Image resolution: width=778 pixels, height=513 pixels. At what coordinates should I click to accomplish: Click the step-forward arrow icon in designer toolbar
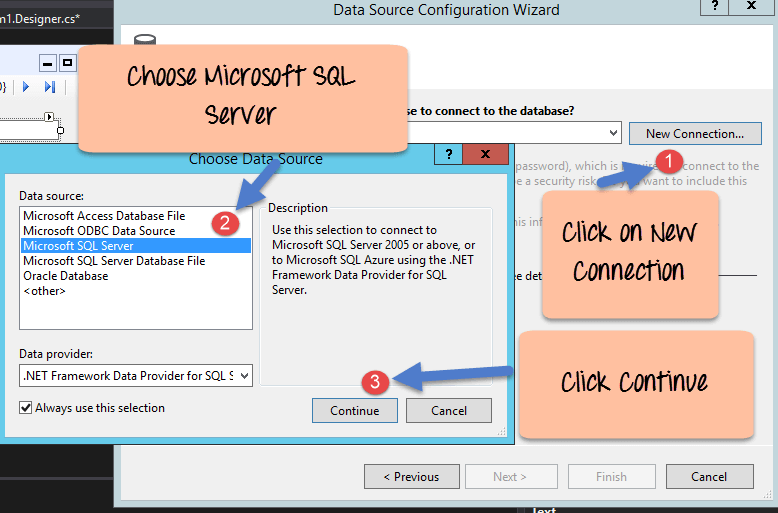pos(50,87)
